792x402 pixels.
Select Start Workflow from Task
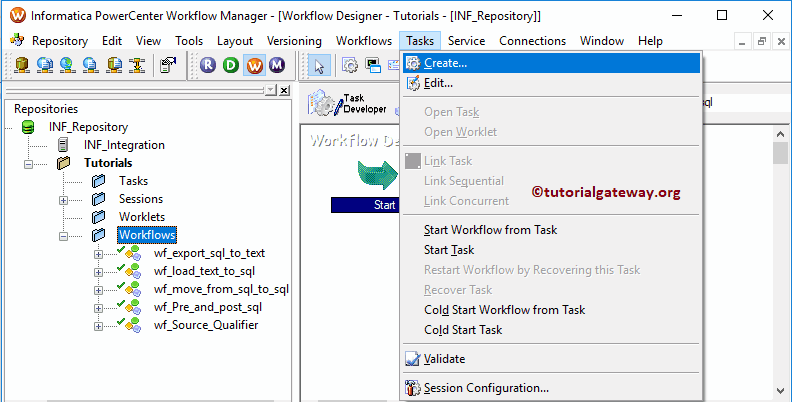(x=551, y=230)
